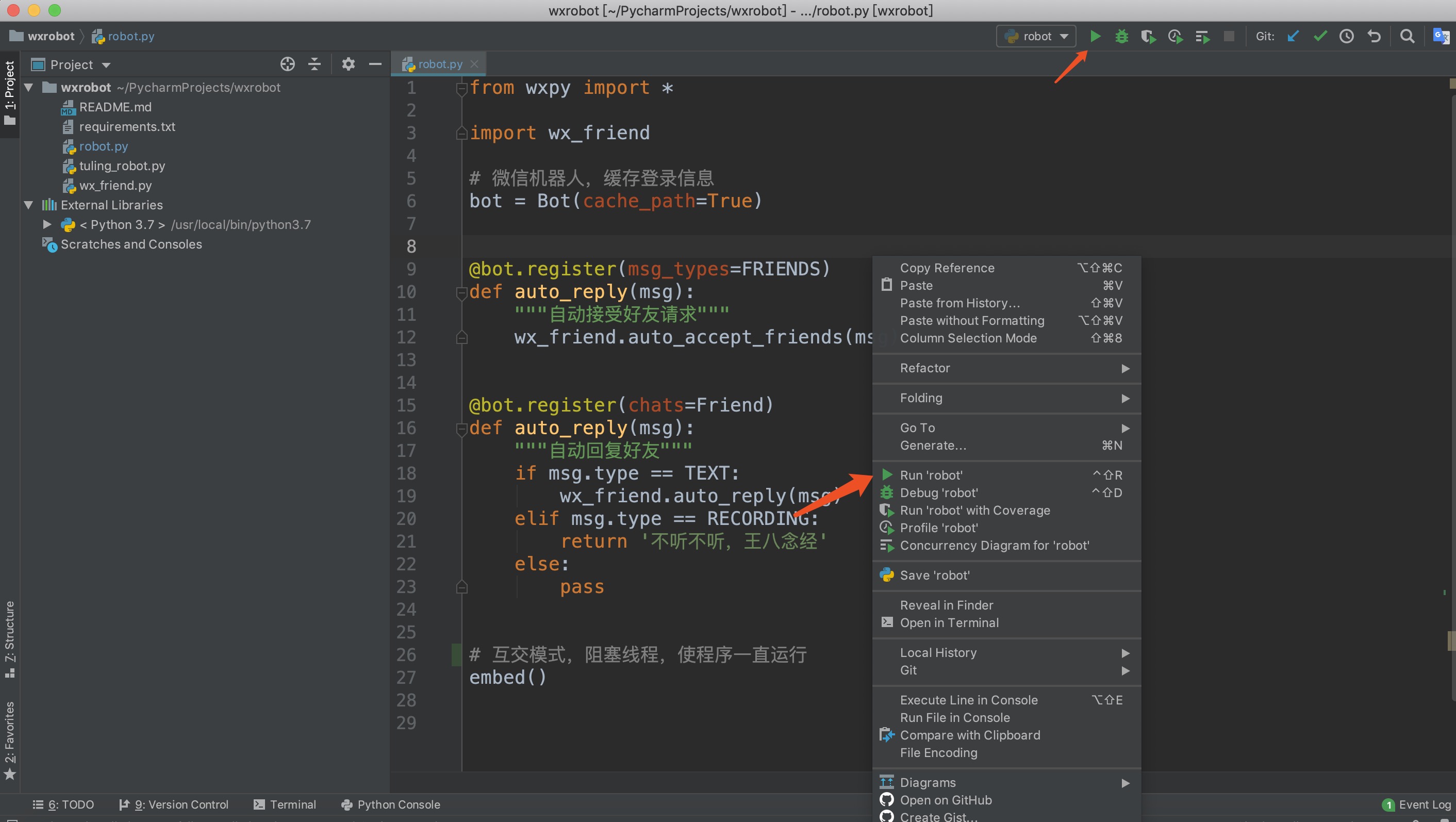This screenshot has height=822, width=1456.
Task: Click Open in Terminal context menu item
Action: click(949, 622)
